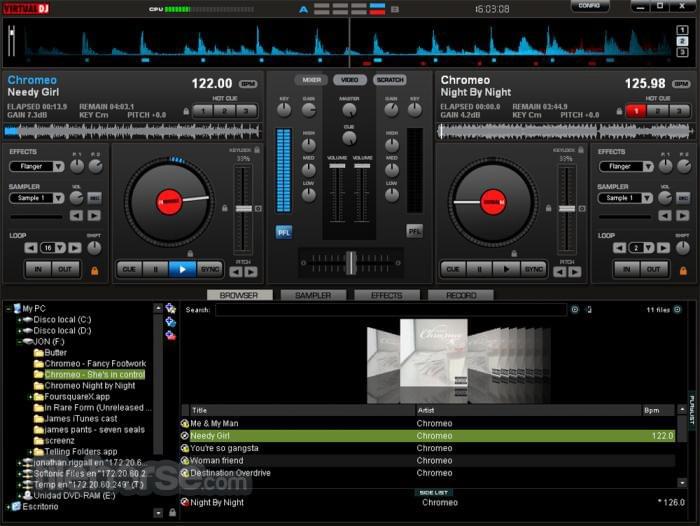Set loop OUT point on right deck
Image resolution: width=700 pixels, height=526 pixels.
coord(654,269)
